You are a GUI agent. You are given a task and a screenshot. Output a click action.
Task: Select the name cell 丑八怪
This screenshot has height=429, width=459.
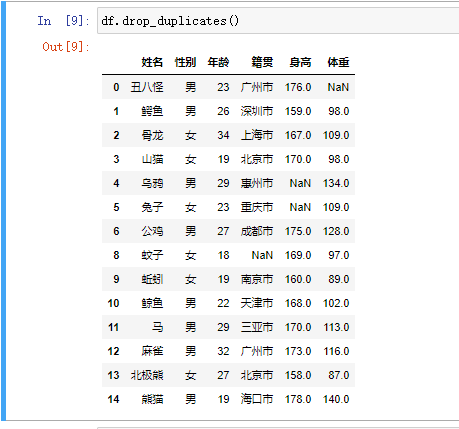[x=147, y=87]
